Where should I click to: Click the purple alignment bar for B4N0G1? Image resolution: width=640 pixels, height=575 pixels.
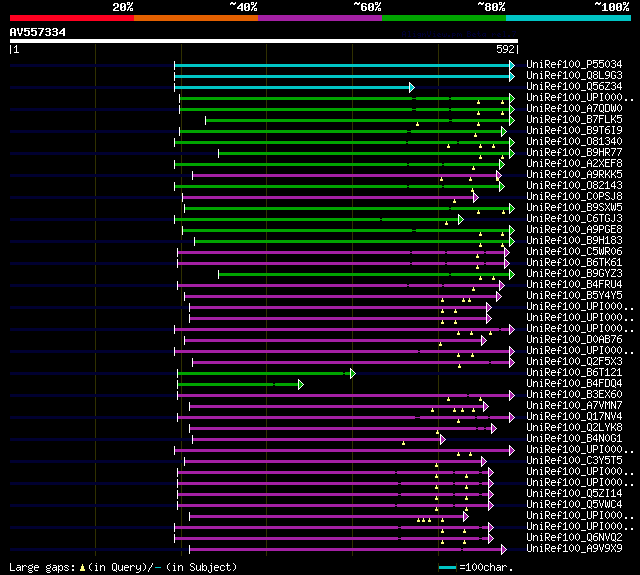click(316, 440)
